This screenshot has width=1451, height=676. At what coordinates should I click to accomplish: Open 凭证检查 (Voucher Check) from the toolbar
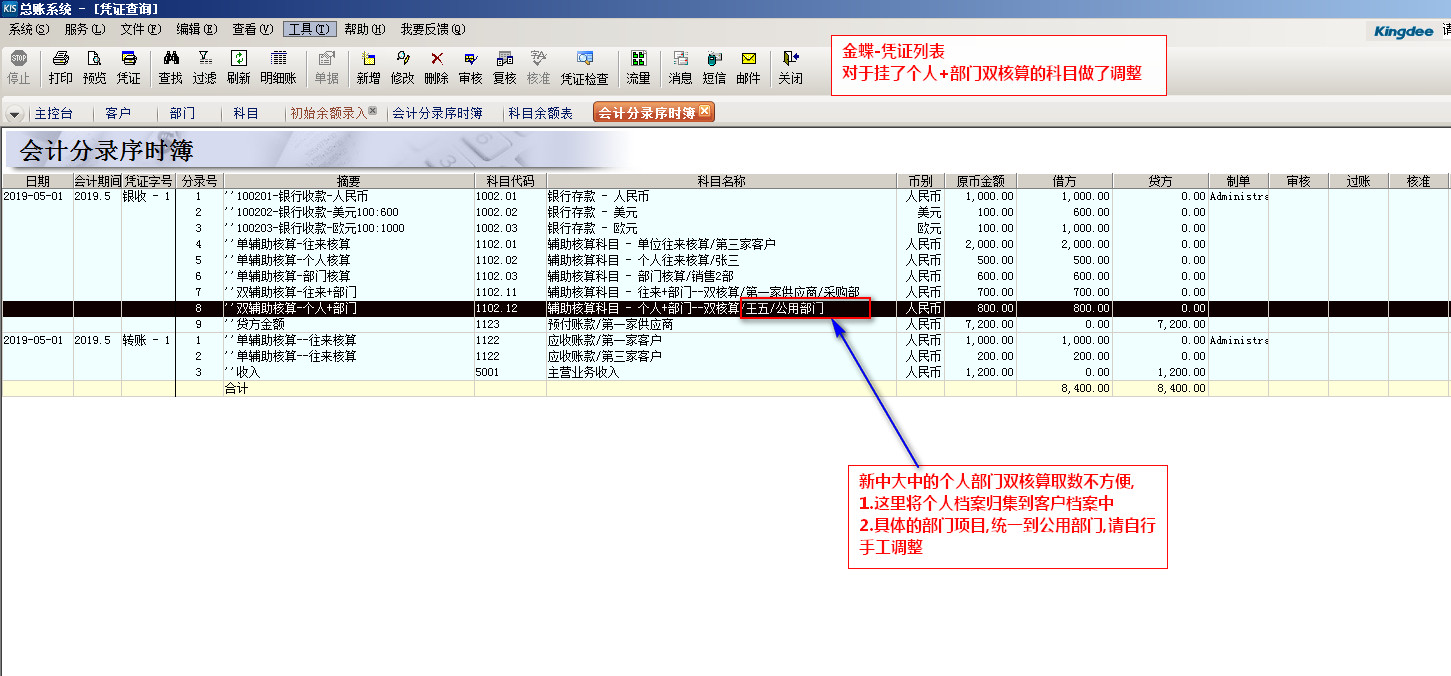[584, 67]
